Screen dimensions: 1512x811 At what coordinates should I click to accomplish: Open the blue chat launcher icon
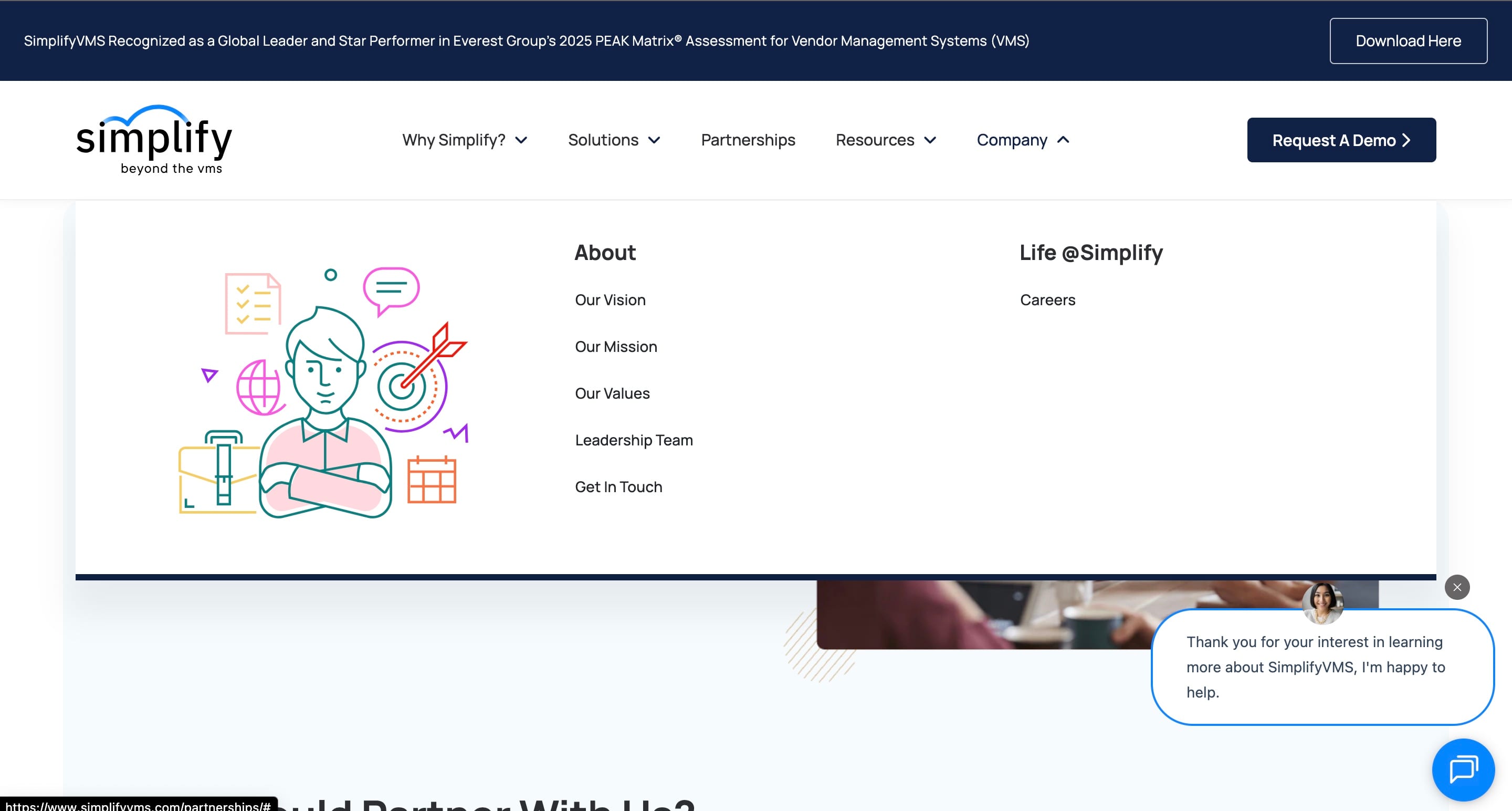1463,770
